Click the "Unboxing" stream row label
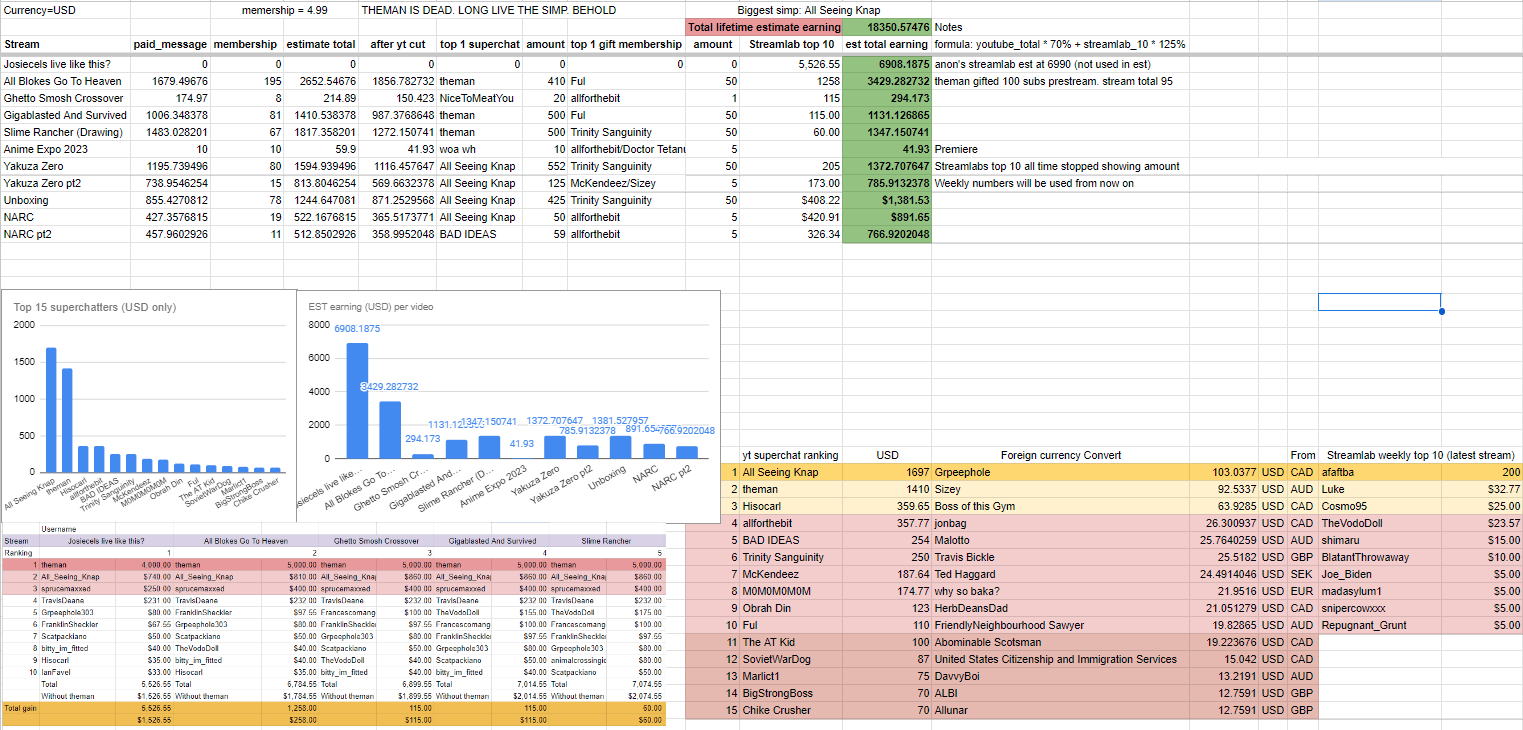Image resolution: width=1523 pixels, height=730 pixels. click(65, 200)
